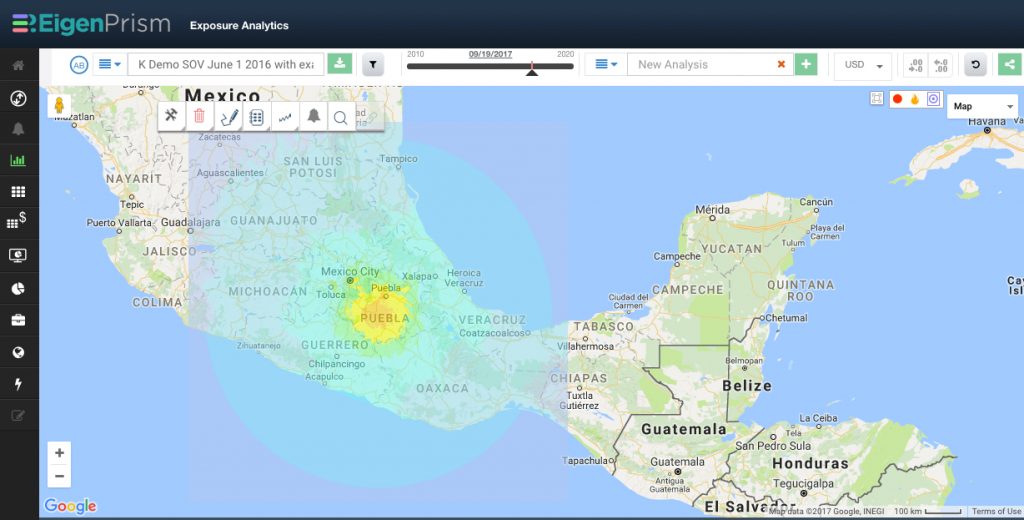Click the EigenPrism logo
This screenshot has width=1024, height=520.
(91, 24)
